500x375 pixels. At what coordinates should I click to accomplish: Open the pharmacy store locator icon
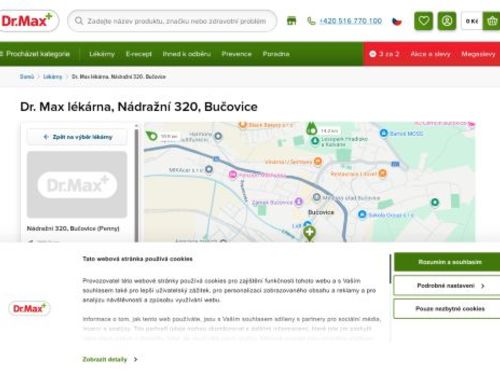tap(291, 21)
